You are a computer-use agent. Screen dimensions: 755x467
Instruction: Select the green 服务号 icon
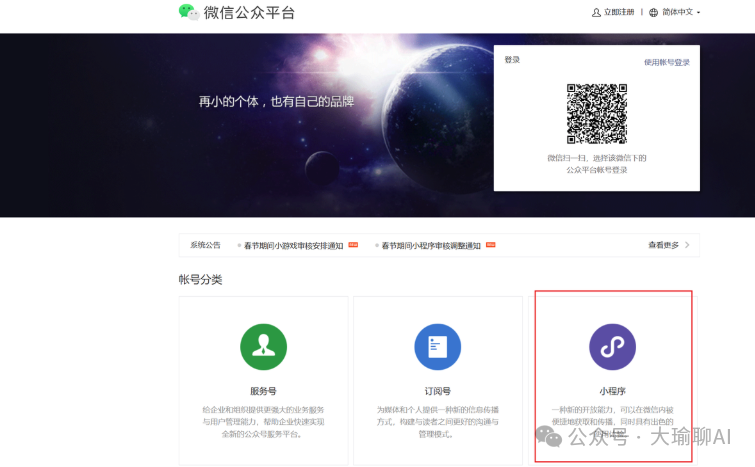pos(263,347)
